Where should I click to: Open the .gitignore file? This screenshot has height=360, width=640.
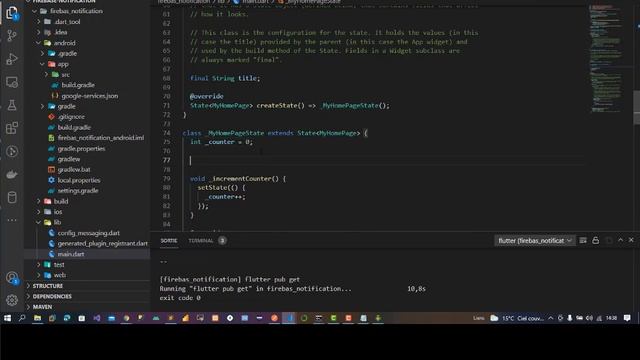(x=71, y=117)
